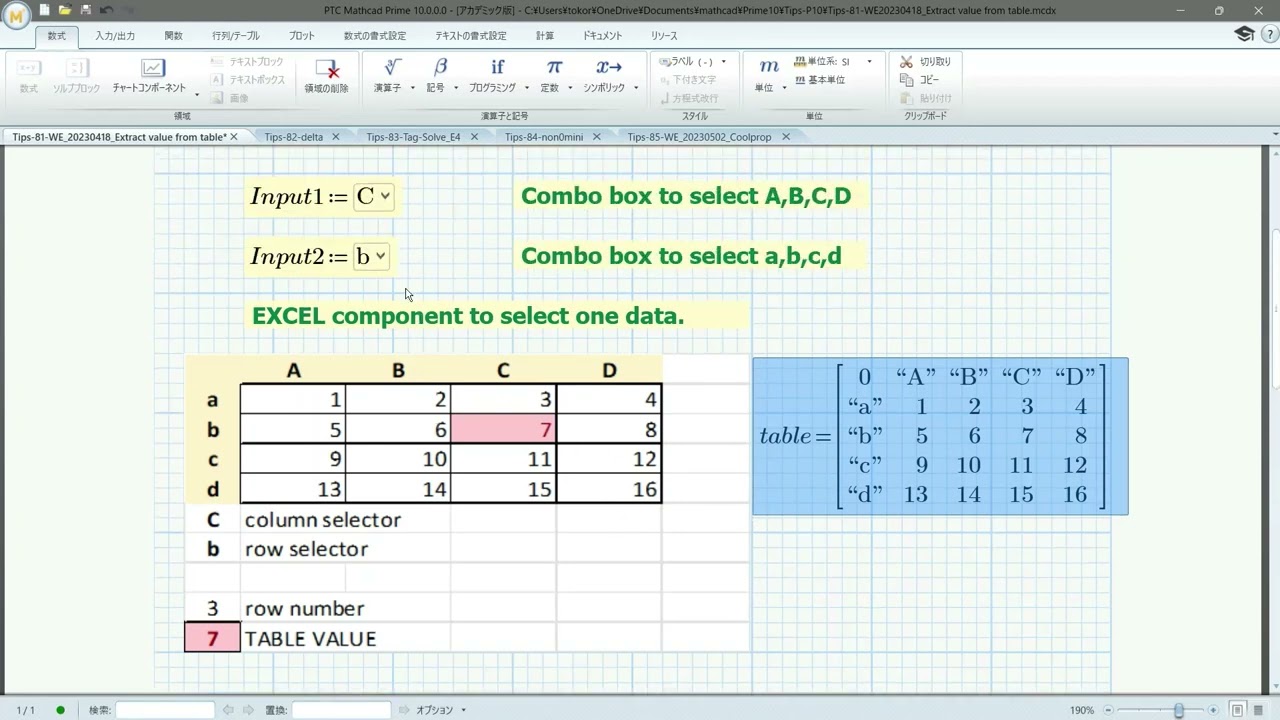The image size is (1280, 720).
Task: Switch to Tips-85-WE_20230502_Coolprop document tab
Action: [699, 137]
